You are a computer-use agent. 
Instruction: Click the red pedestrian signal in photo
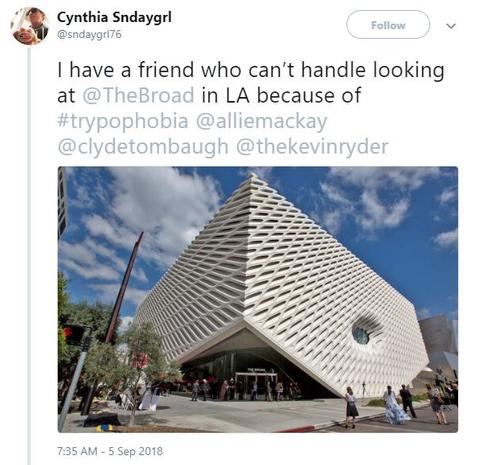click(74, 334)
